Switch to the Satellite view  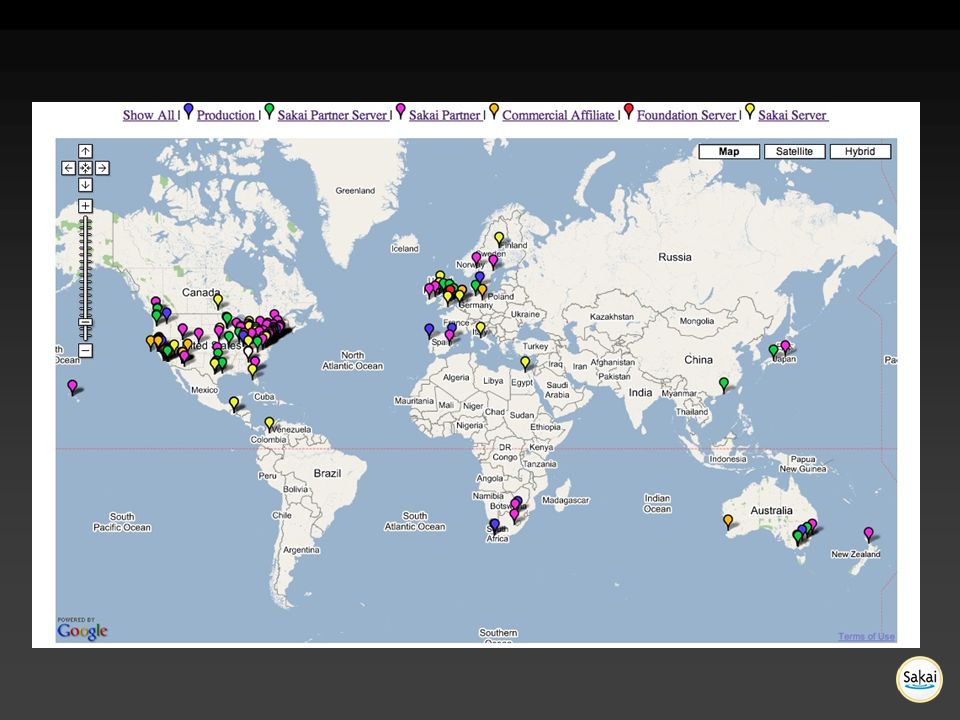point(795,151)
